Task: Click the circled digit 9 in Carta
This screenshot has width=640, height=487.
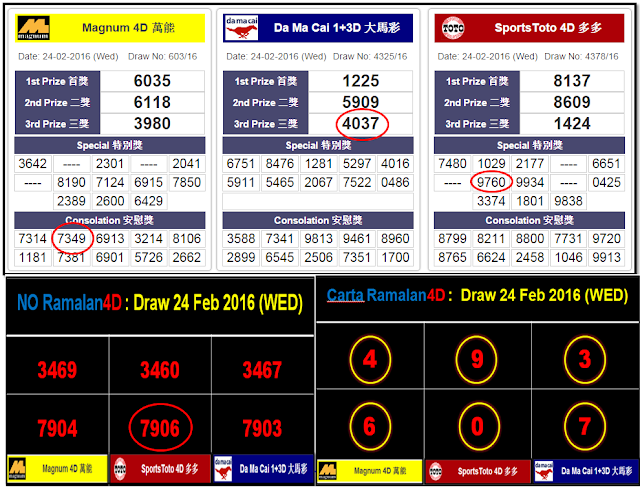Action: pyautogui.click(x=477, y=360)
